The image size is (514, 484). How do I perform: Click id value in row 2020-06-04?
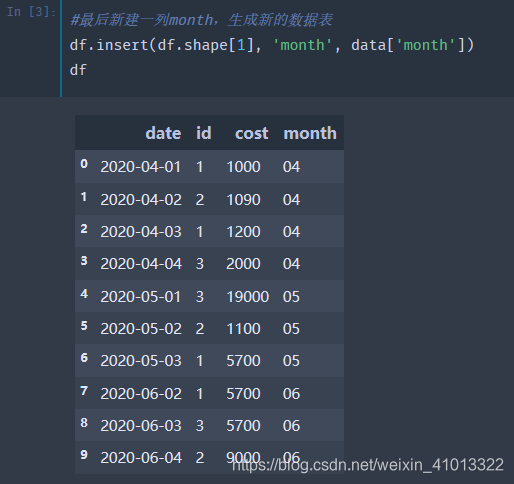pyautogui.click(x=200, y=458)
